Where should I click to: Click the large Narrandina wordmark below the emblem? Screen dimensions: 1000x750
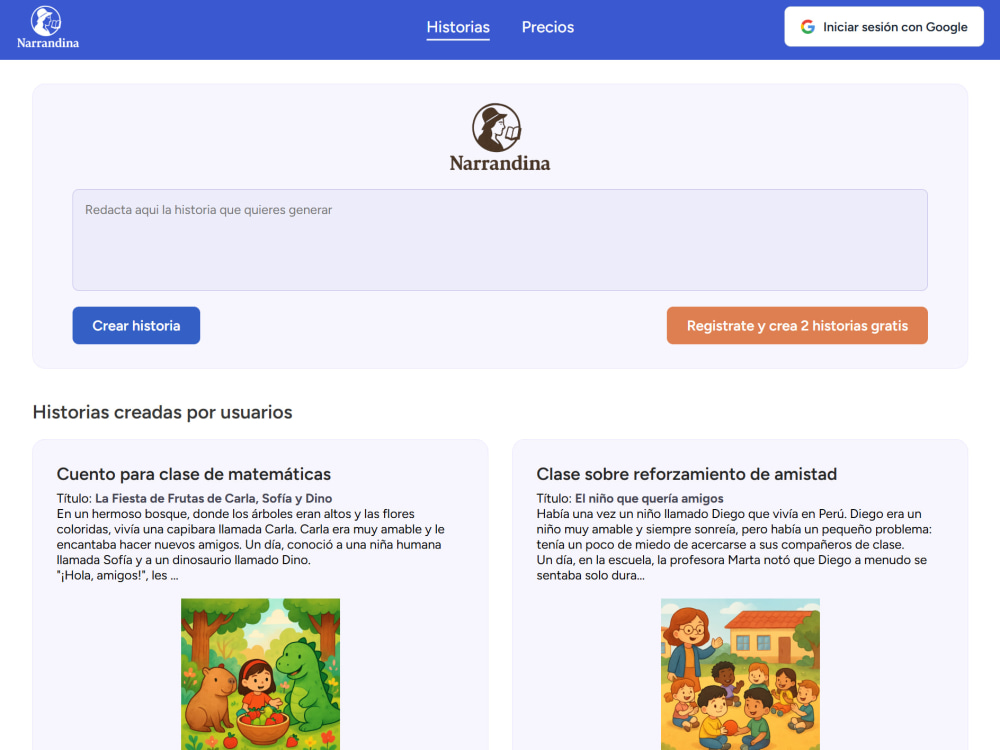point(500,163)
